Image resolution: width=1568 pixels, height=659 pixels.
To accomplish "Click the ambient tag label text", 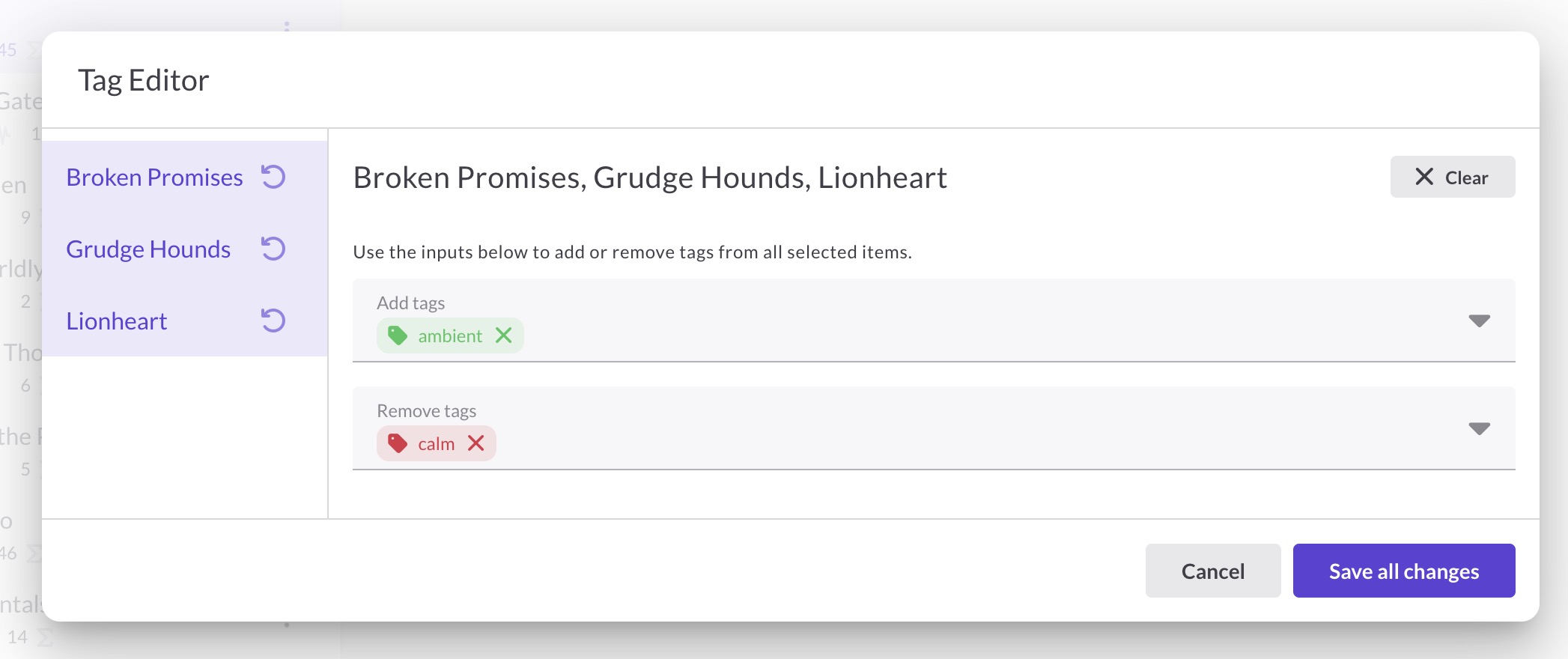I will tap(450, 335).
